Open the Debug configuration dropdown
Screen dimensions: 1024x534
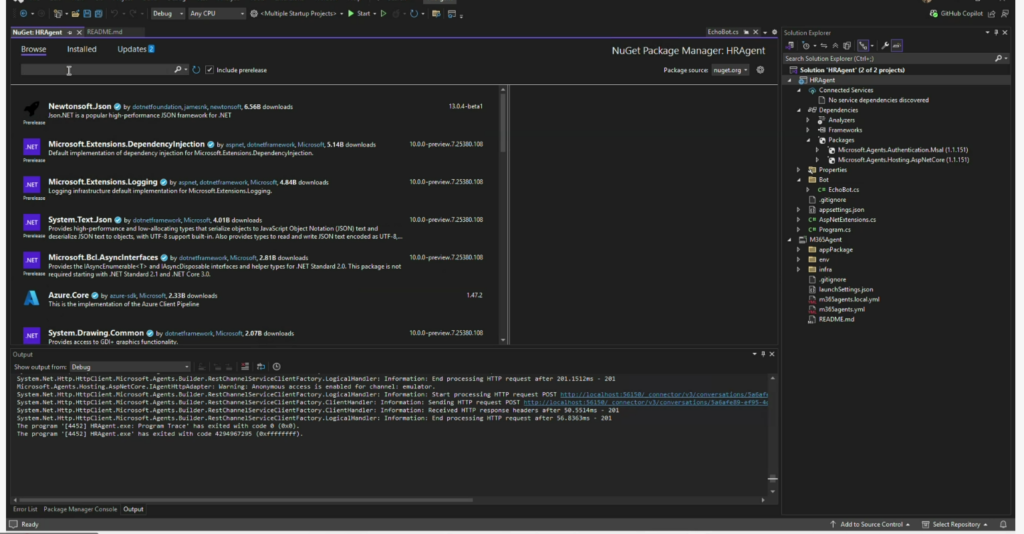167,13
